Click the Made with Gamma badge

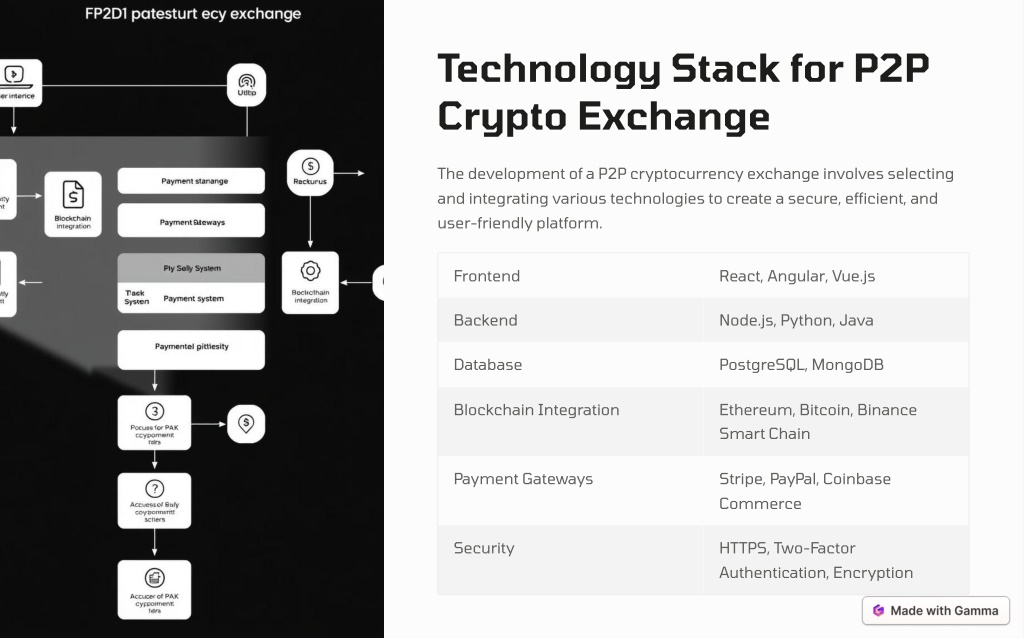[x=935, y=611]
